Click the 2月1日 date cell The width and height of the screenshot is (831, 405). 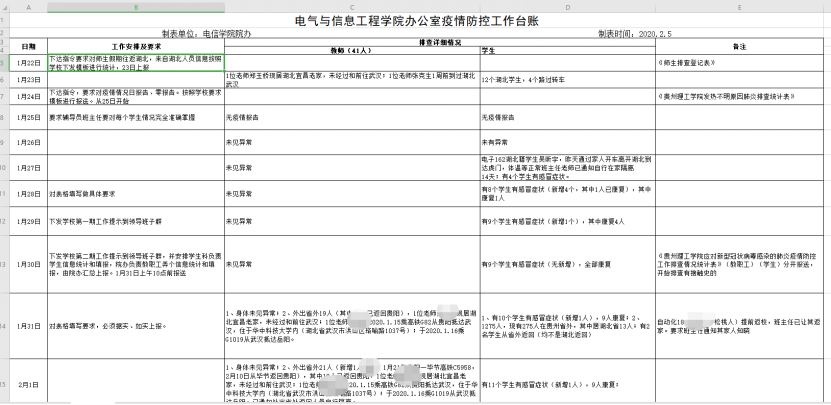click(29, 384)
